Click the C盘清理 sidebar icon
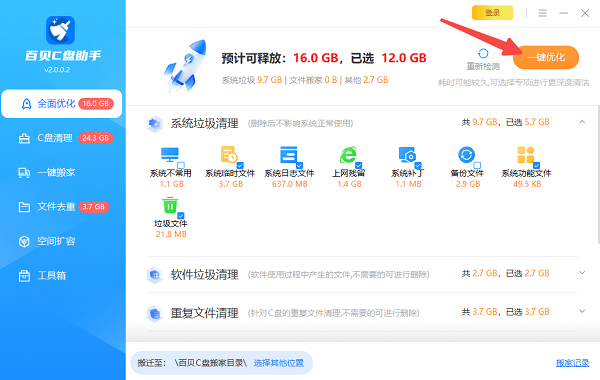 pos(24,138)
